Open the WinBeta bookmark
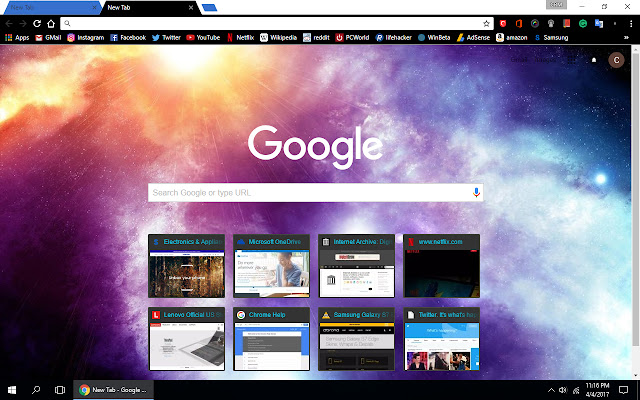The width and height of the screenshot is (640, 400). point(434,38)
